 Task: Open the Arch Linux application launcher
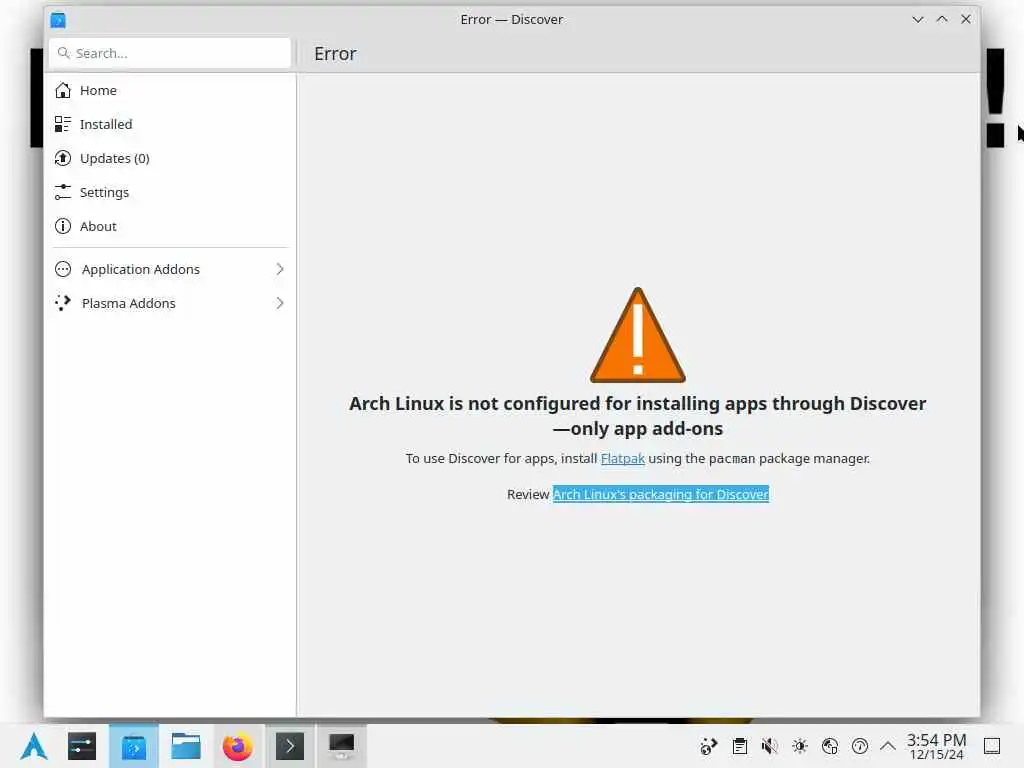[33, 746]
